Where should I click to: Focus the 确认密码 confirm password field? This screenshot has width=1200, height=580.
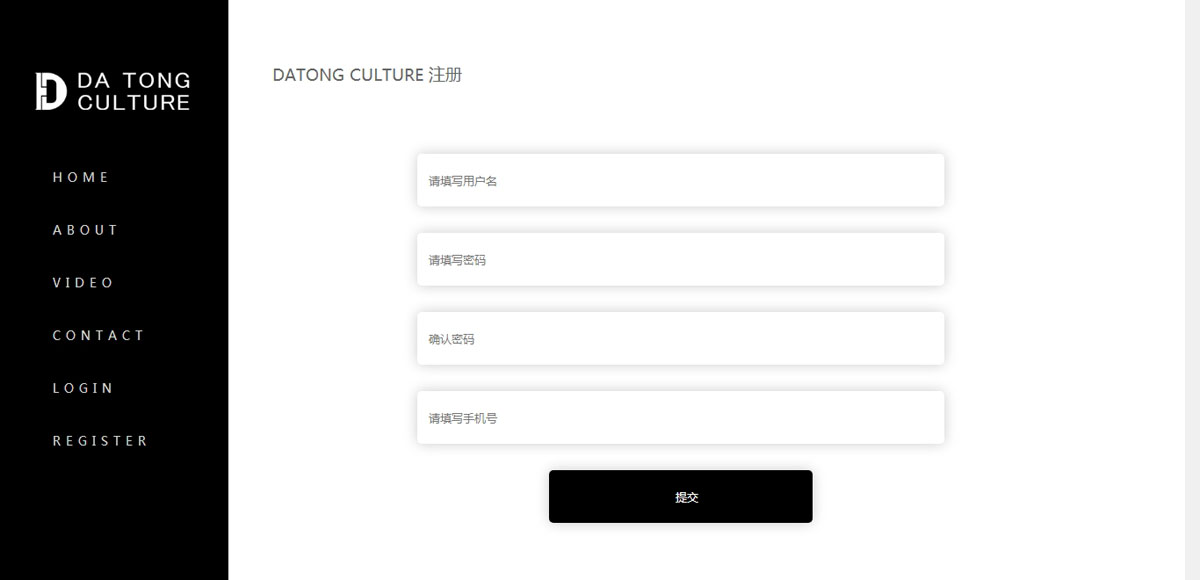point(680,338)
